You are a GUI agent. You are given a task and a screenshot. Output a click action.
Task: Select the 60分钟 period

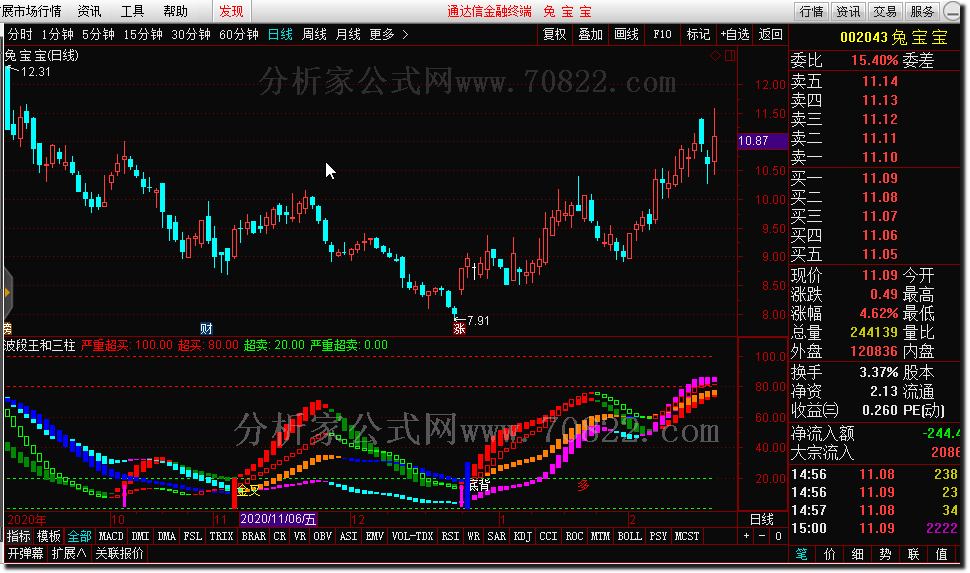[239, 35]
